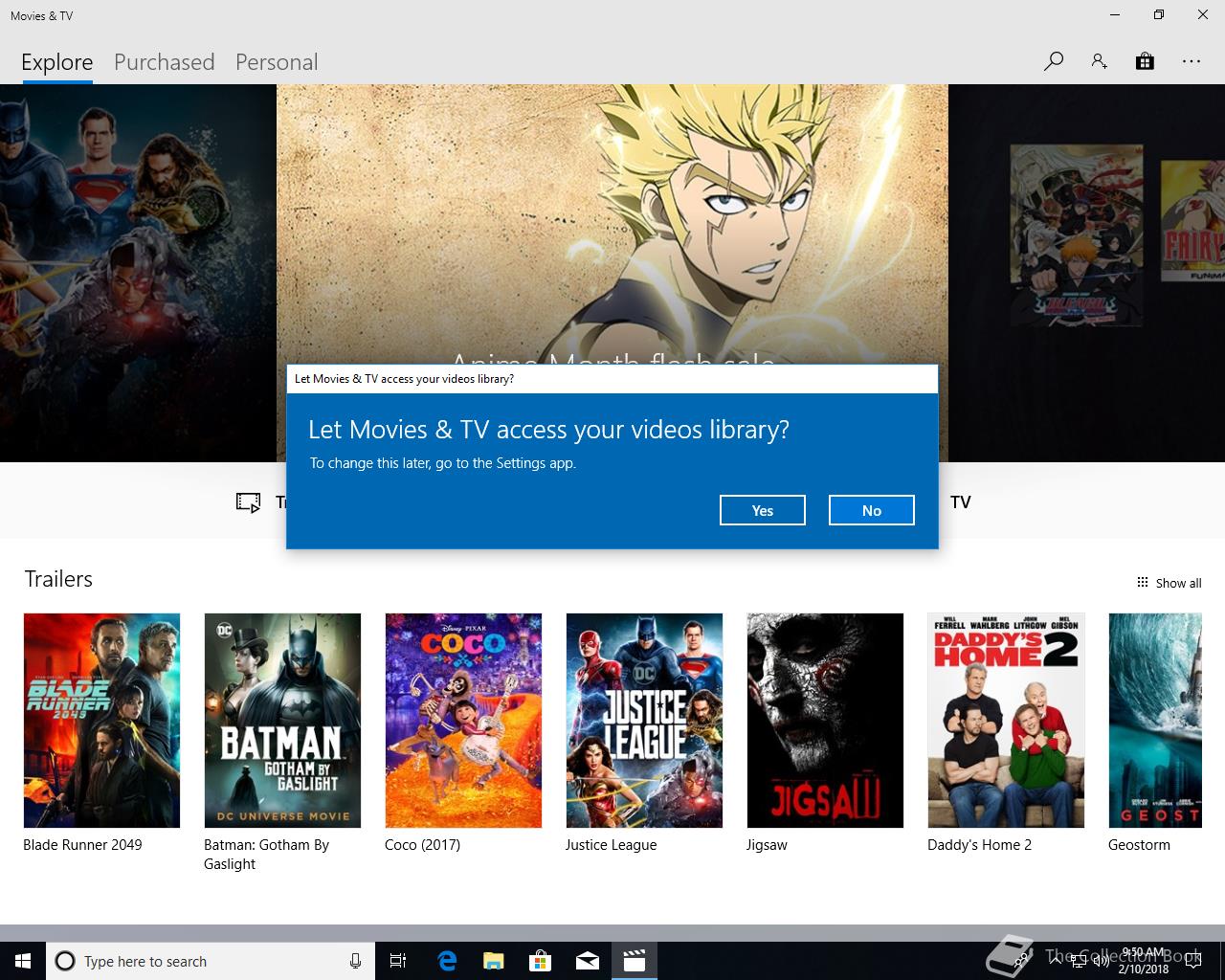Click the account sign-in person icon
Viewport: 1225px width, 980px height.
point(1099,61)
